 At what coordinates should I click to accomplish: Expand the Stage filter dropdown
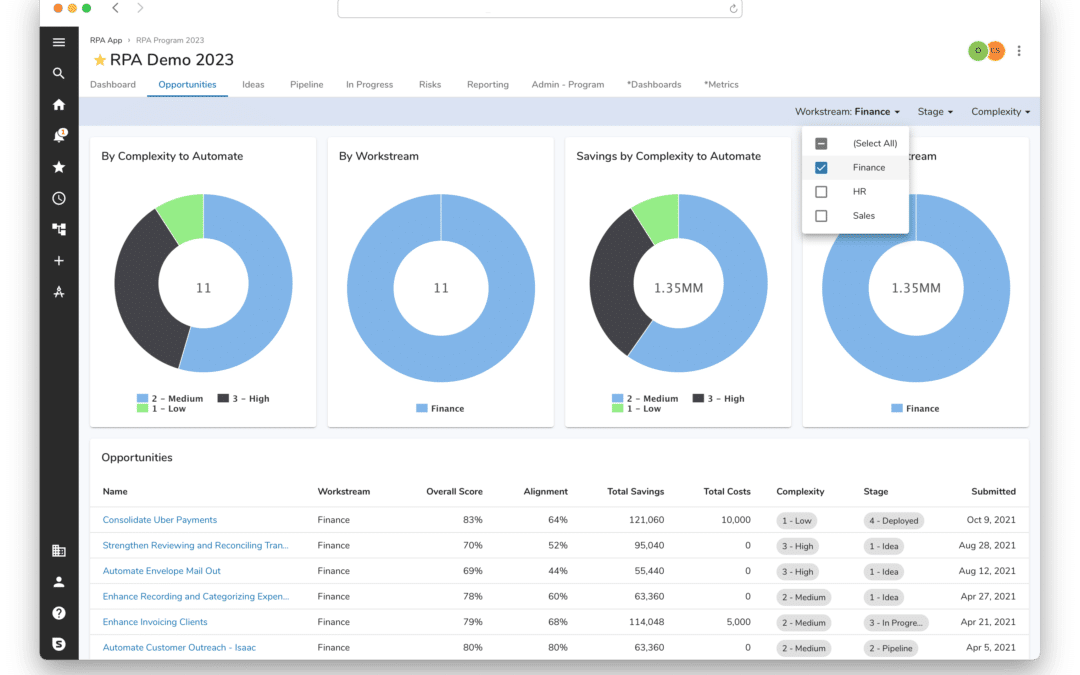tap(935, 112)
